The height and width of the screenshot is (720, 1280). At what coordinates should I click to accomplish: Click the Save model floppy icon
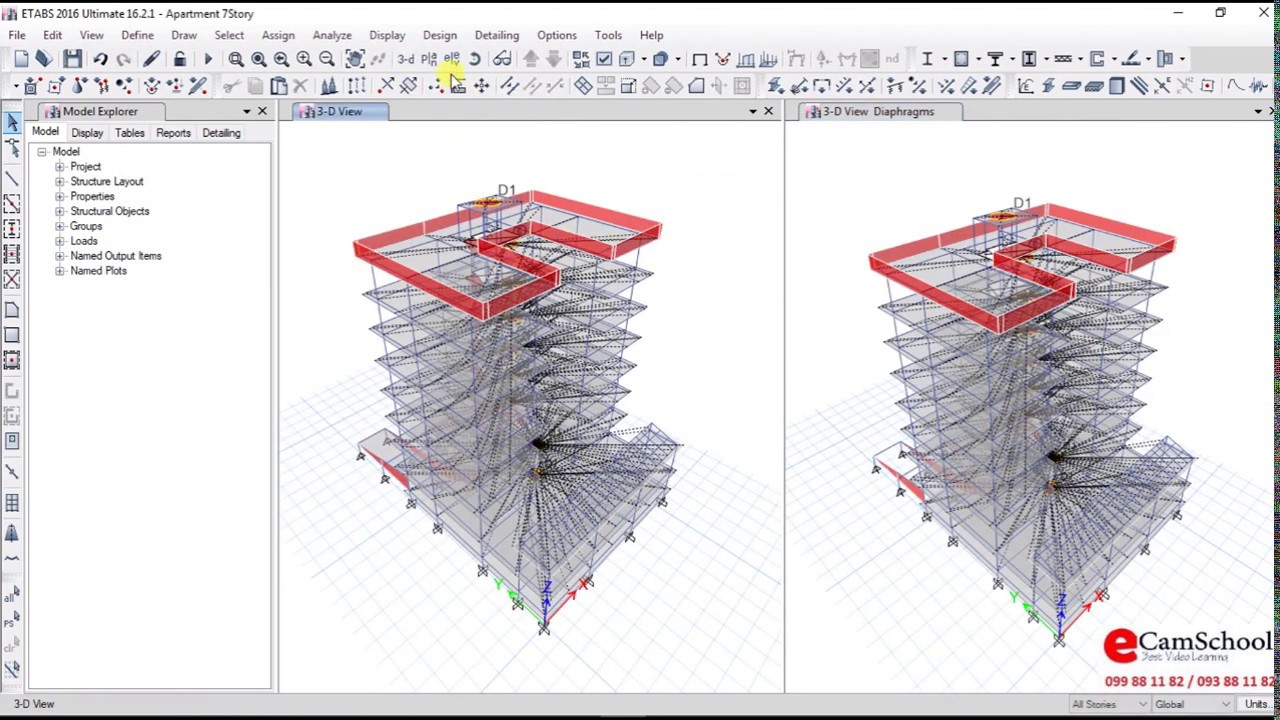(x=72, y=59)
